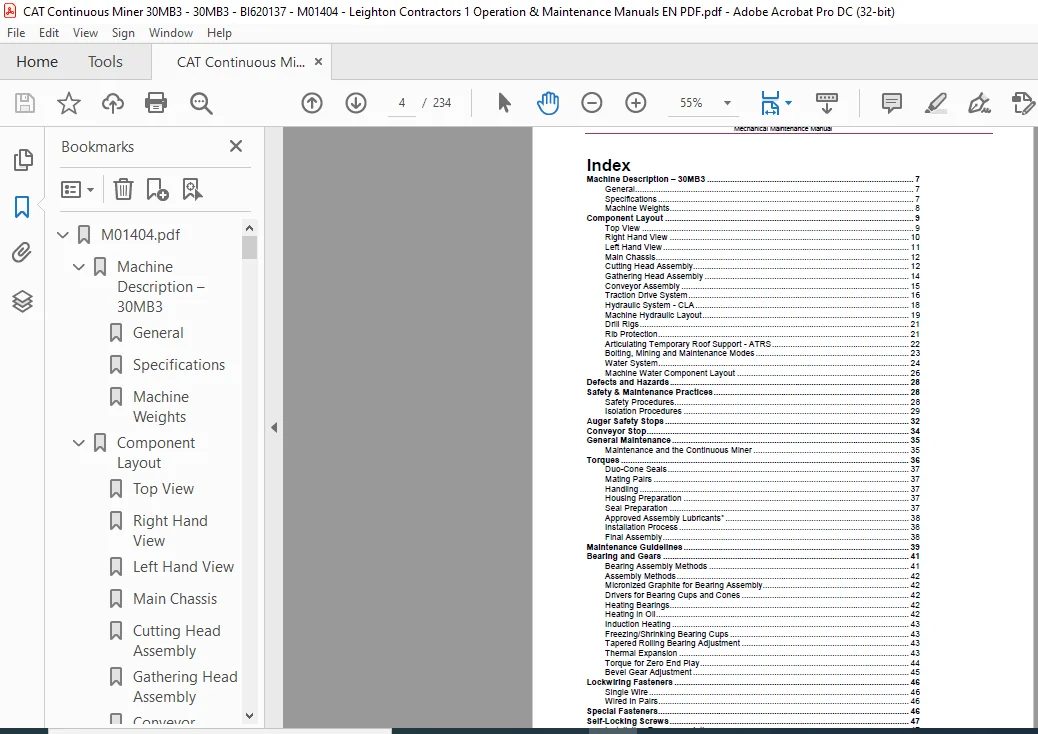Open the share file tool icon
The width and height of the screenshot is (1038, 734).
pos(1023,103)
